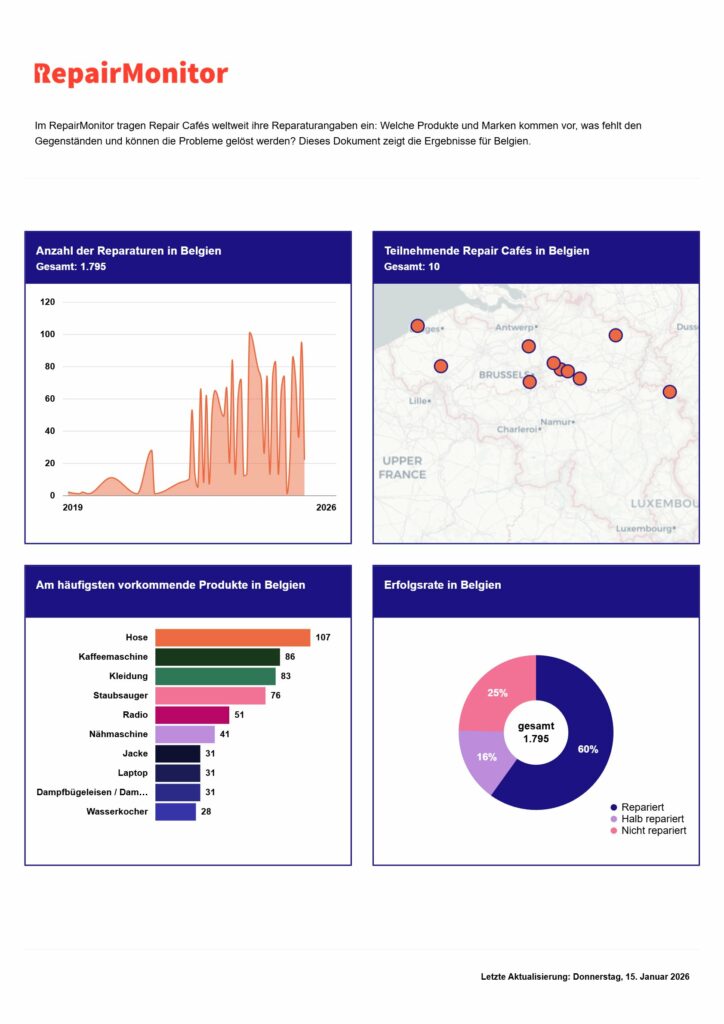Click the marker directly north of Brussels
The width and height of the screenshot is (724, 1024).
coord(529,346)
